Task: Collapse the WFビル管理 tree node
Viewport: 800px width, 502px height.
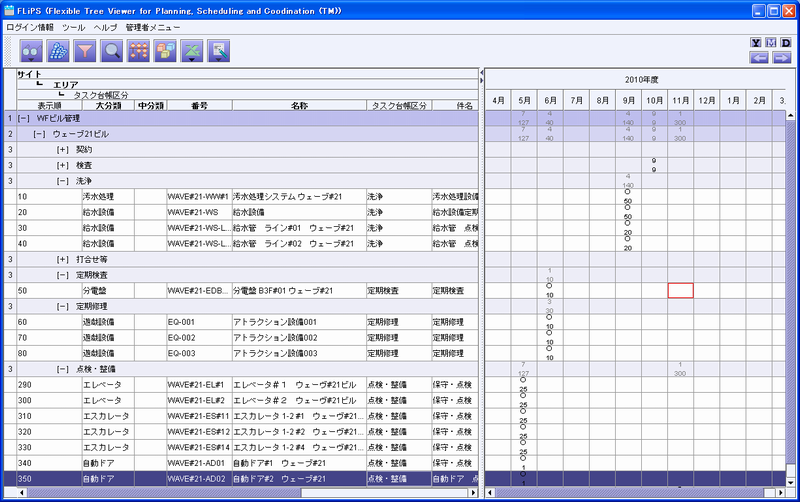Action: pos(23,118)
